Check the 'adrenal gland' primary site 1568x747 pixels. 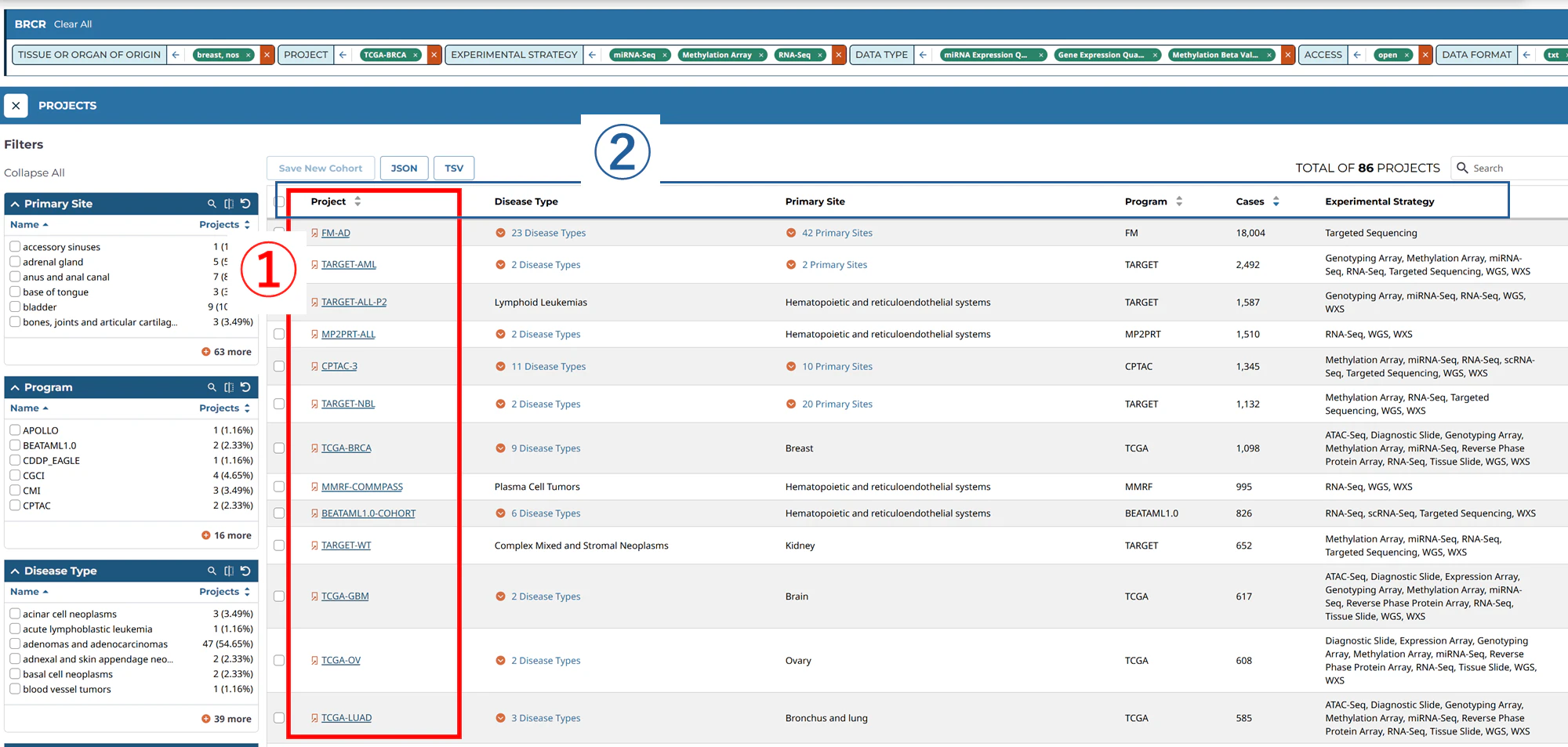point(15,262)
